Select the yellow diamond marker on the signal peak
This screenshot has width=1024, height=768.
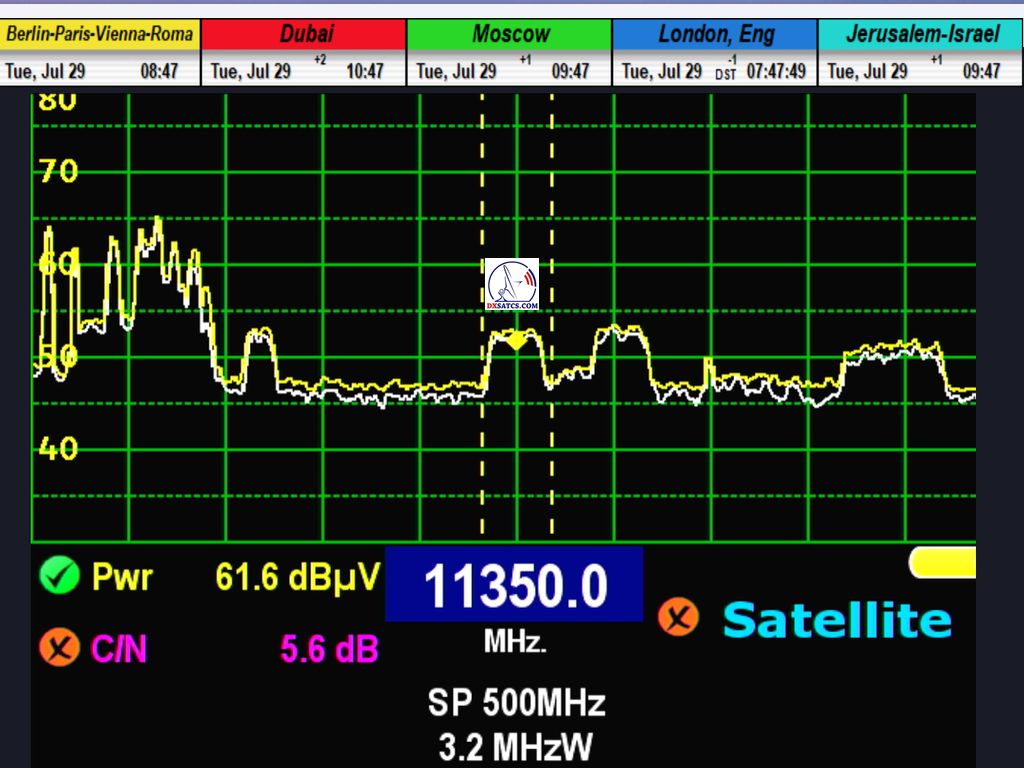tap(515, 342)
